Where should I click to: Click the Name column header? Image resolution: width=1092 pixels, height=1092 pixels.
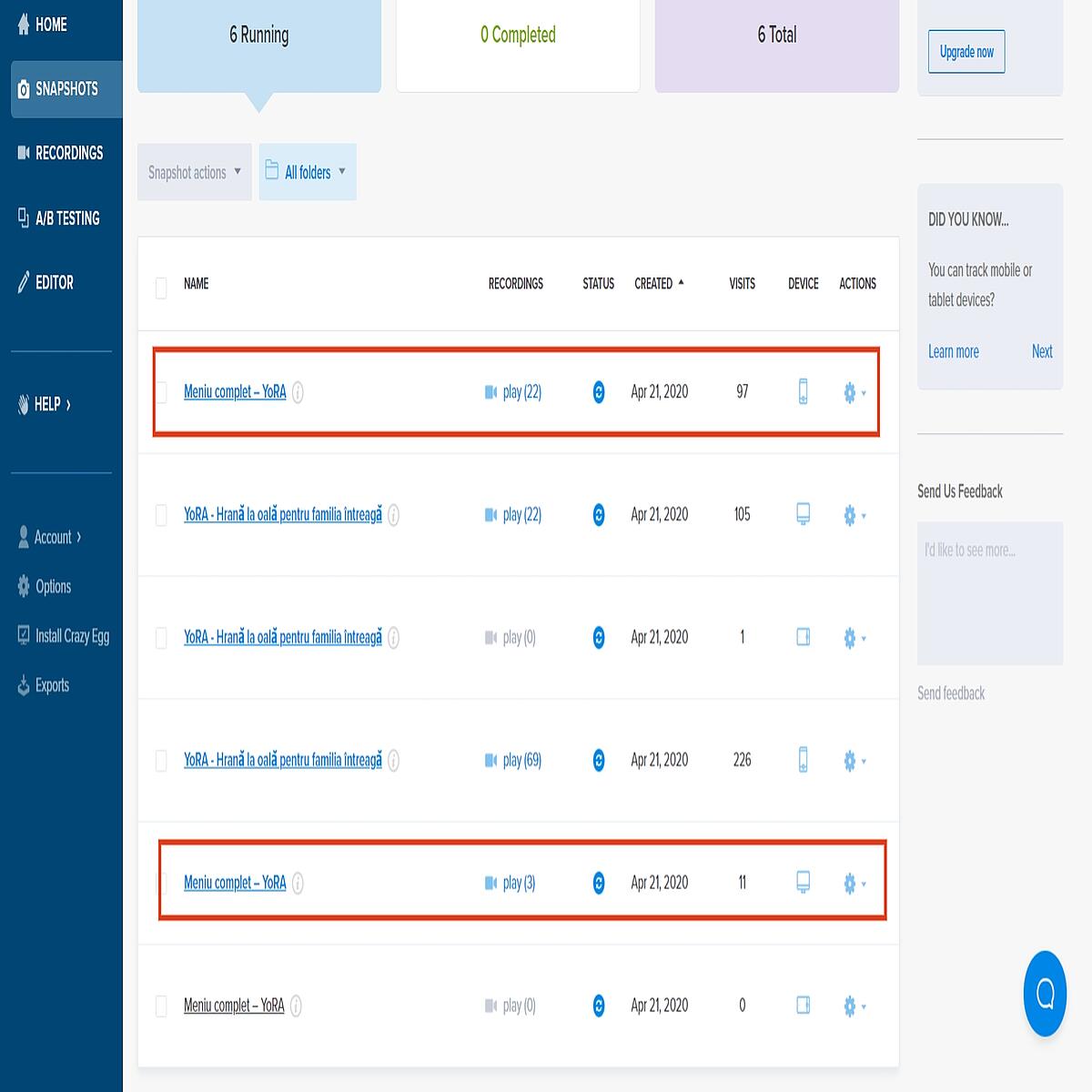pyautogui.click(x=196, y=283)
